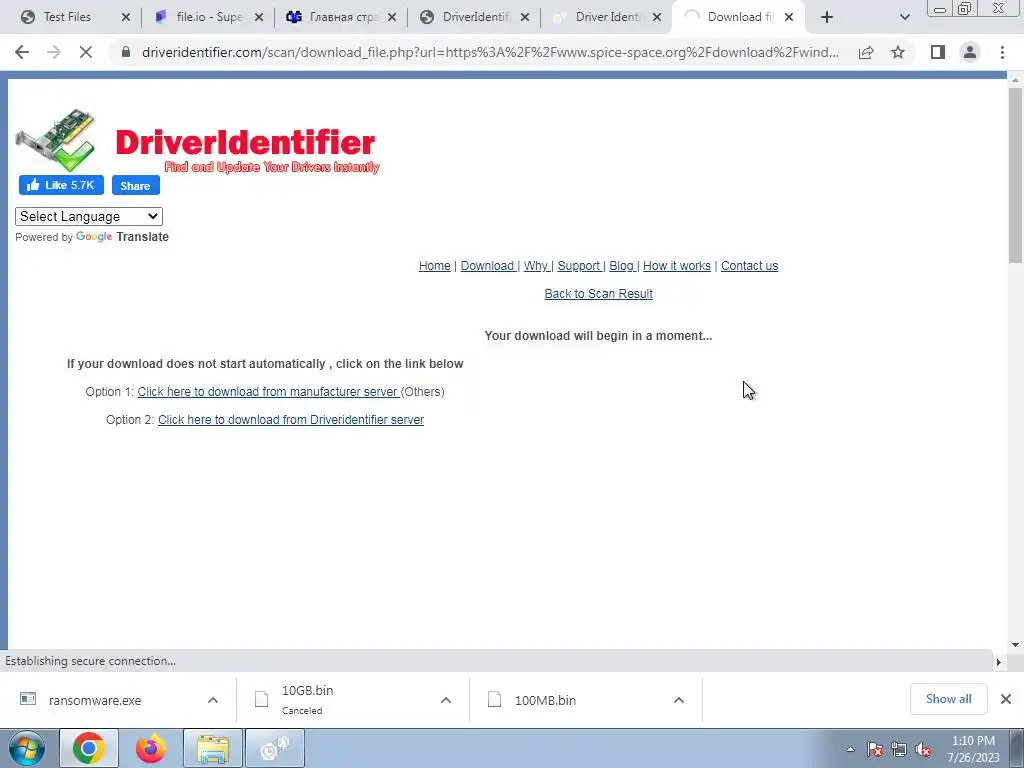This screenshot has height=768, width=1024.
Task: Click the lock icon in address bar
Action: point(127,52)
